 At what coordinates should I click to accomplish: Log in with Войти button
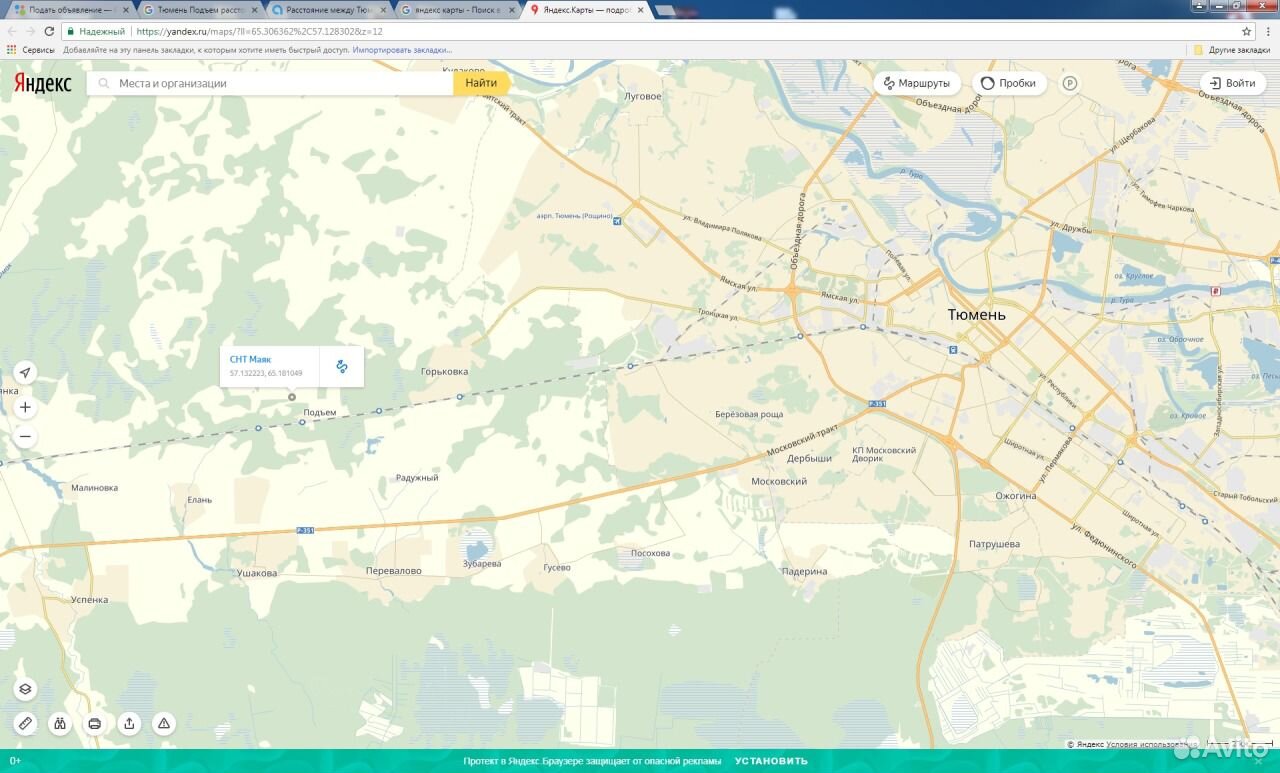coord(1232,83)
